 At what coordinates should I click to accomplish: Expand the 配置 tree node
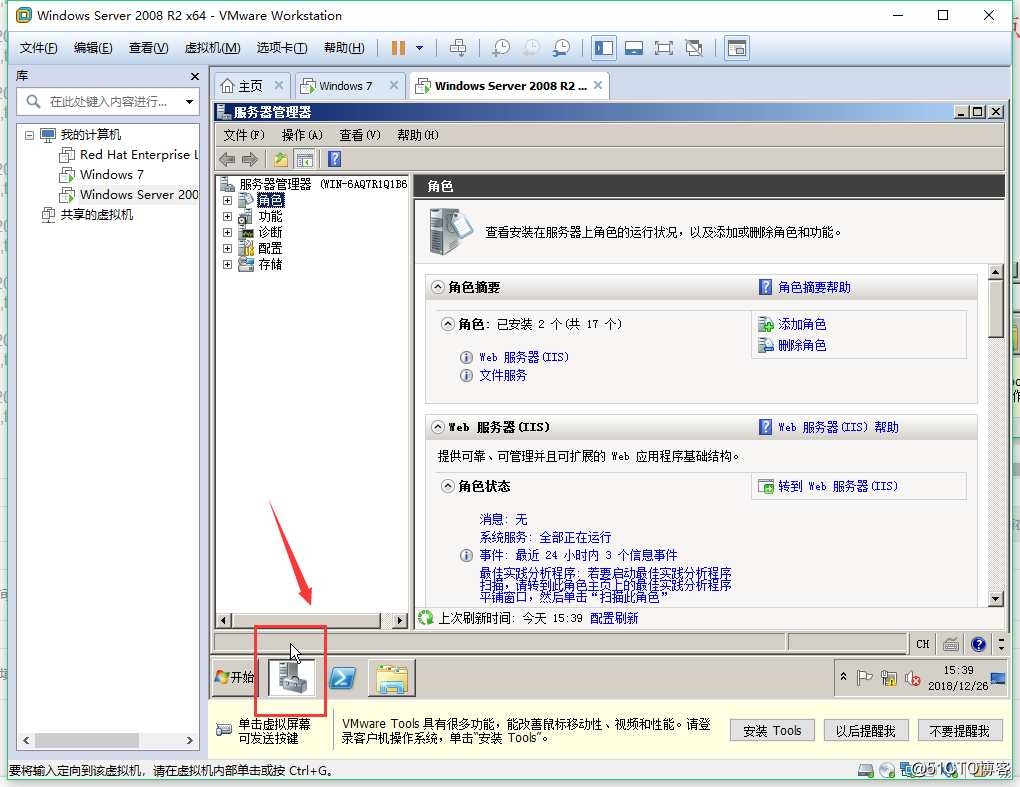pos(227,248)
